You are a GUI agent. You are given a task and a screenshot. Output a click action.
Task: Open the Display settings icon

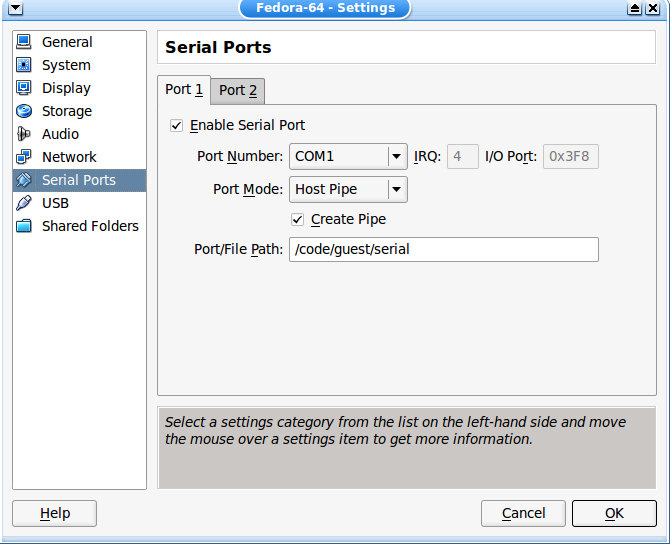click(x=24, y=88)
